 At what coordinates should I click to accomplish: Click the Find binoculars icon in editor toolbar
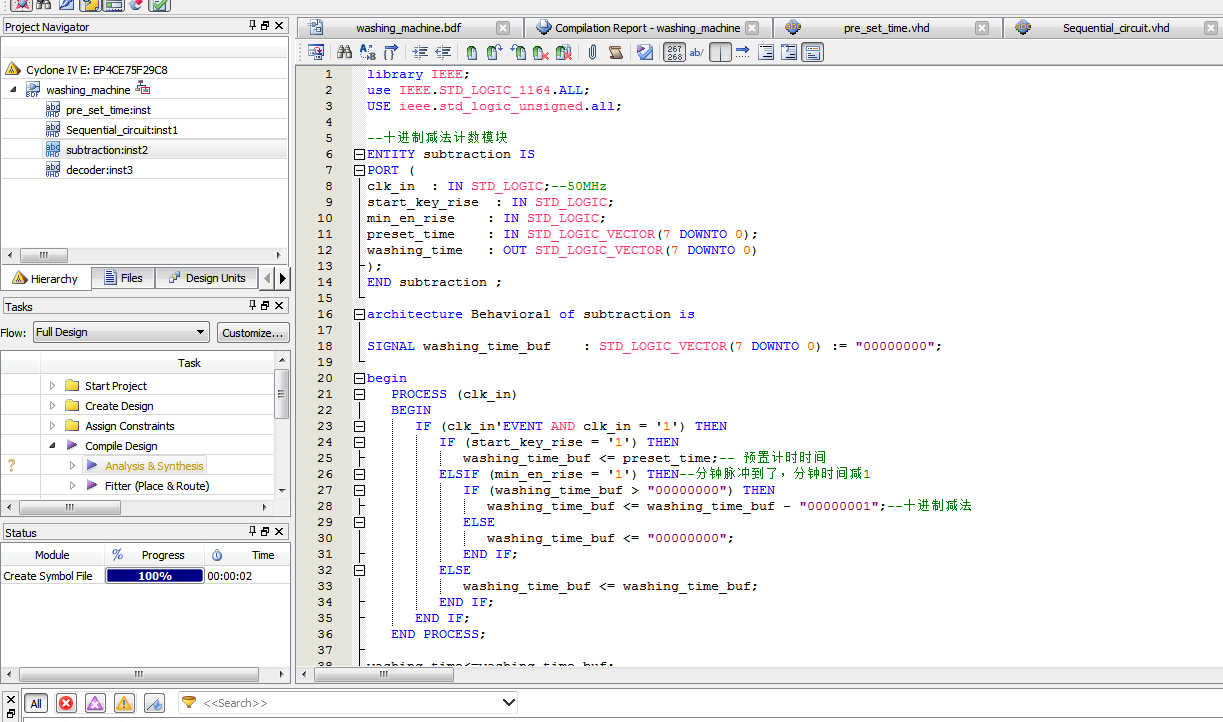(x=343, y=52)
